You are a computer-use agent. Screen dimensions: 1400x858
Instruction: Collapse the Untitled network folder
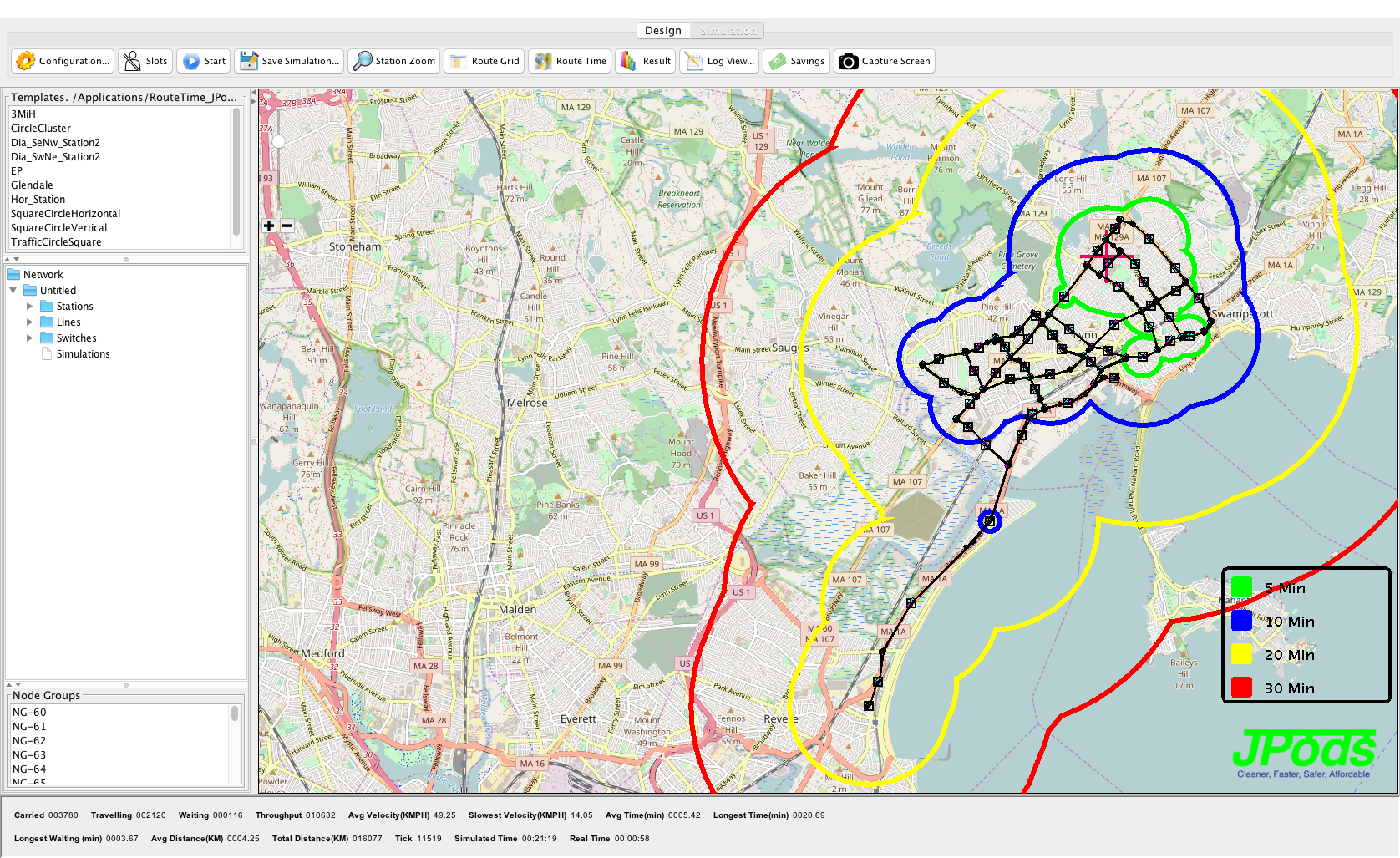13,291
